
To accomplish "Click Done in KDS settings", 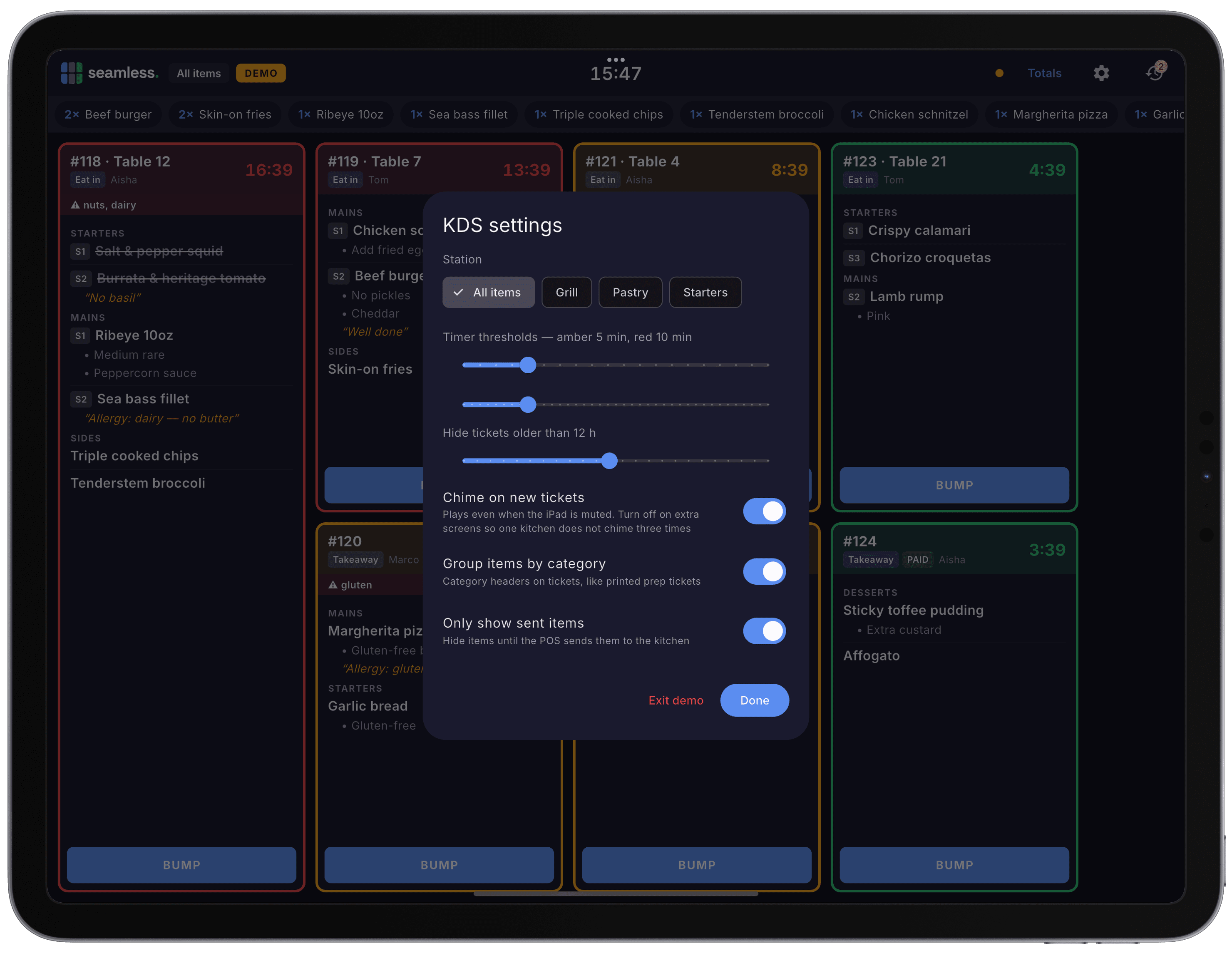I will tap(754, 700).
